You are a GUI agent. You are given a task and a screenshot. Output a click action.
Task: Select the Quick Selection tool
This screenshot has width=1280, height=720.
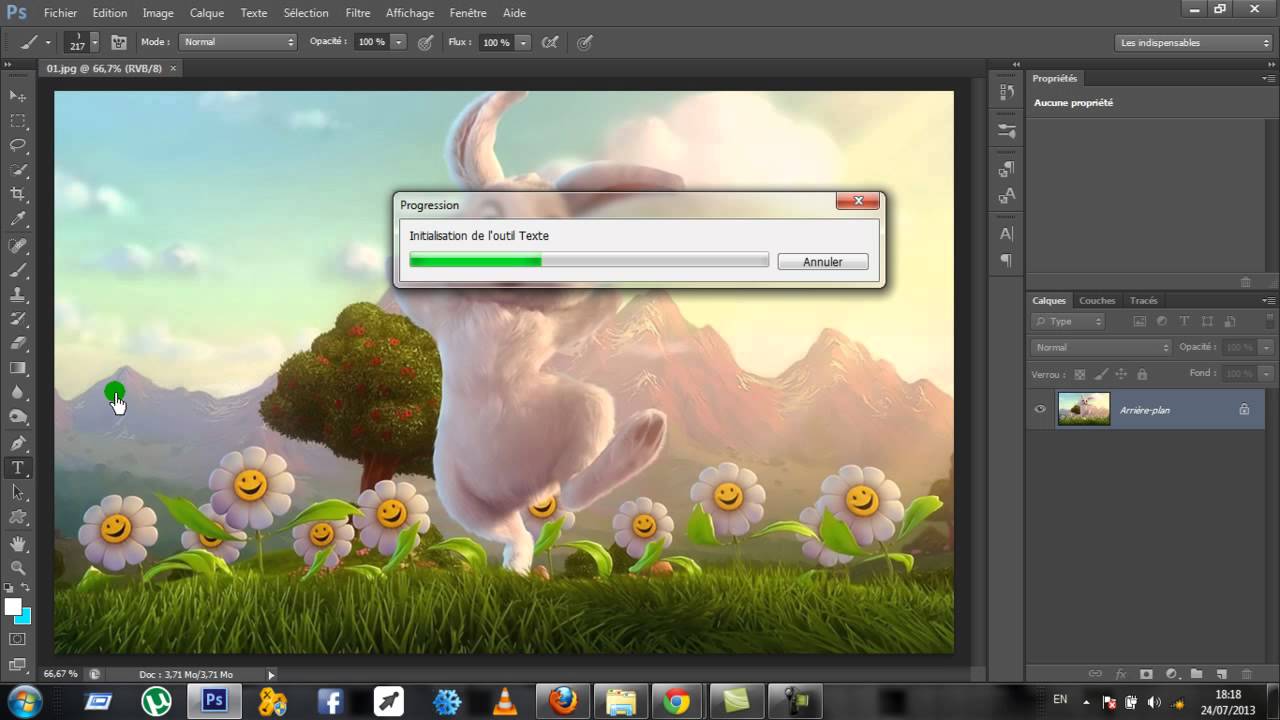click(18, 170)
